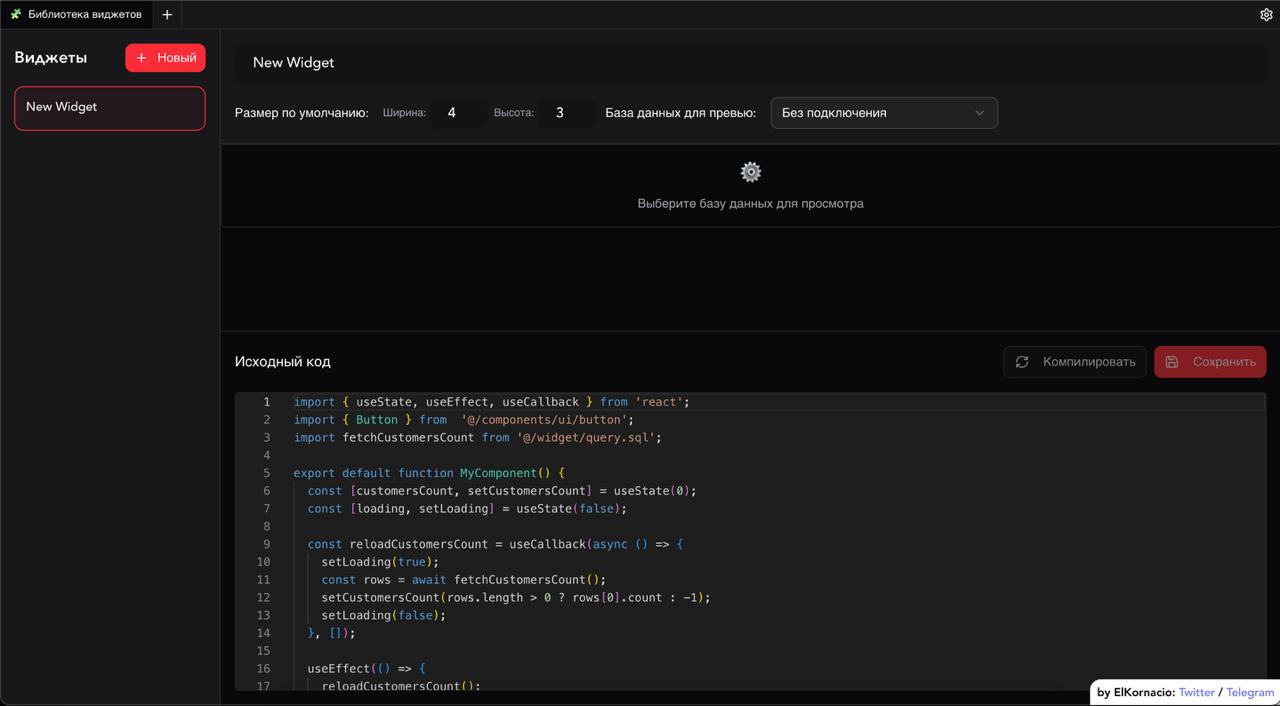Click the refresh icon beside Компилировать
1280x706 pixels.
coord(1022,362)
